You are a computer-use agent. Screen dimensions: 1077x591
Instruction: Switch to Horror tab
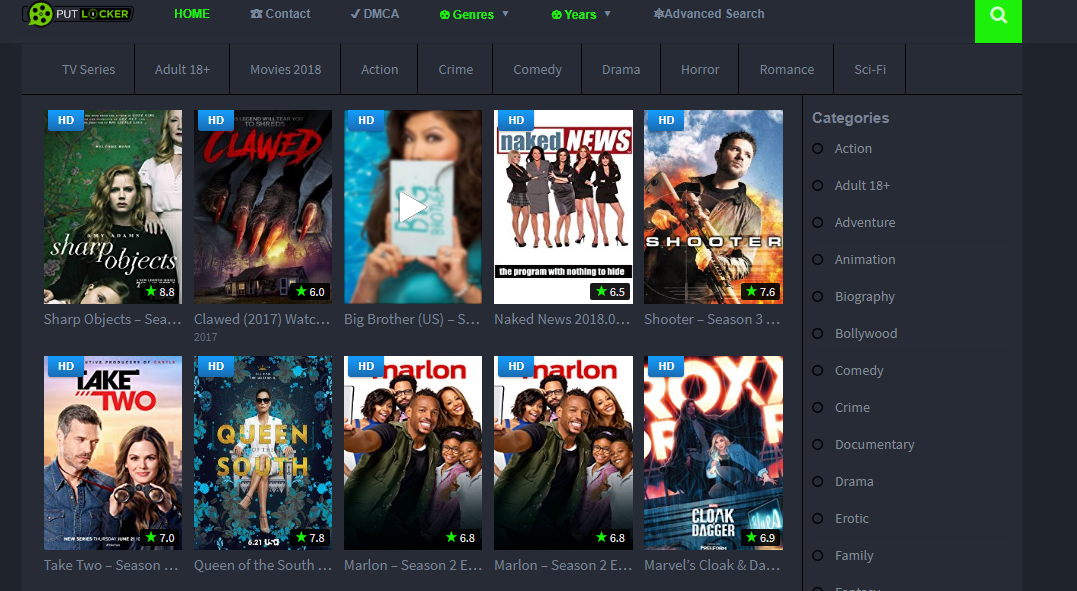pyautogui.click(x=700, y=69)
